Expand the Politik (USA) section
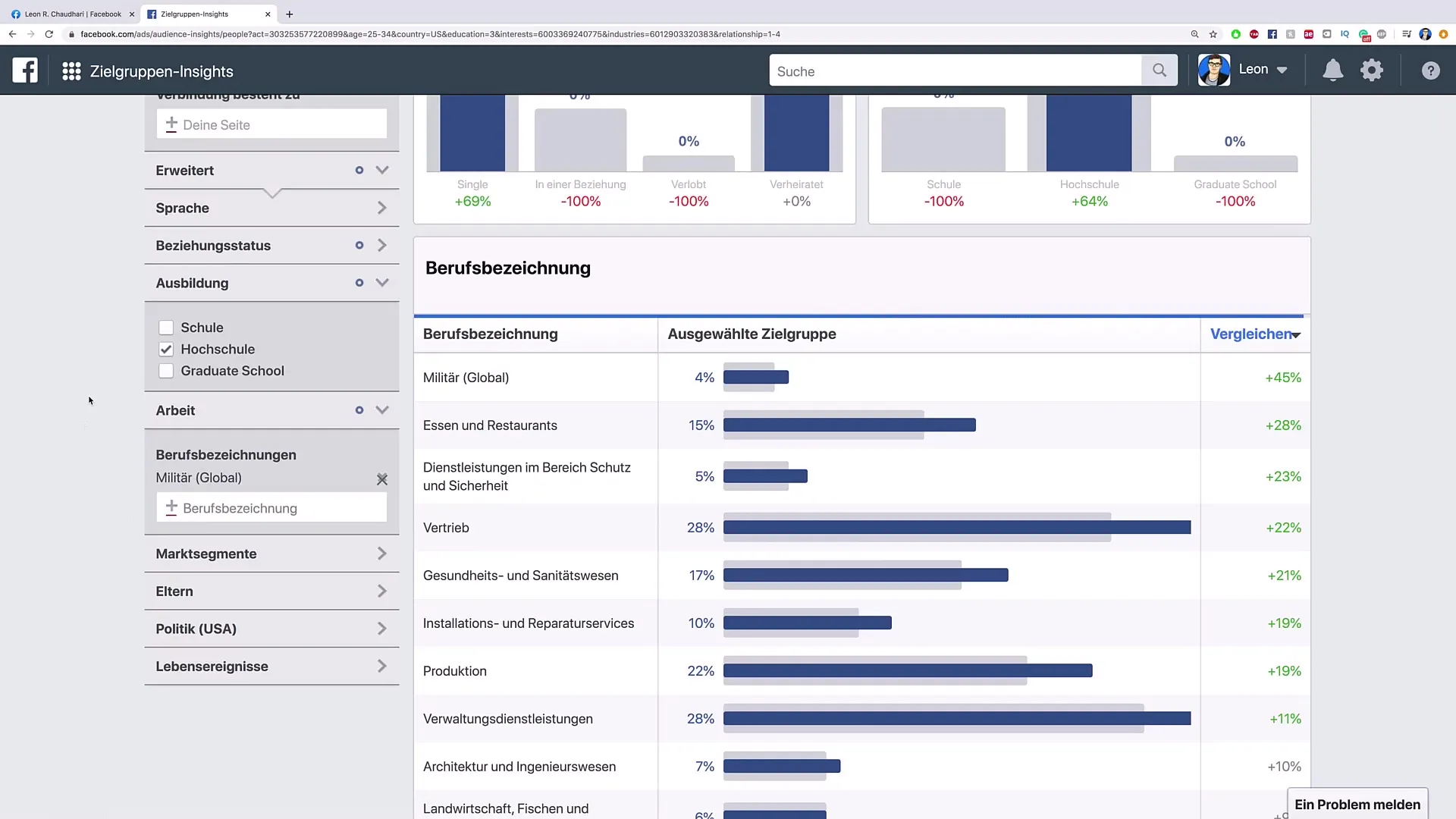 click(382, 629)
